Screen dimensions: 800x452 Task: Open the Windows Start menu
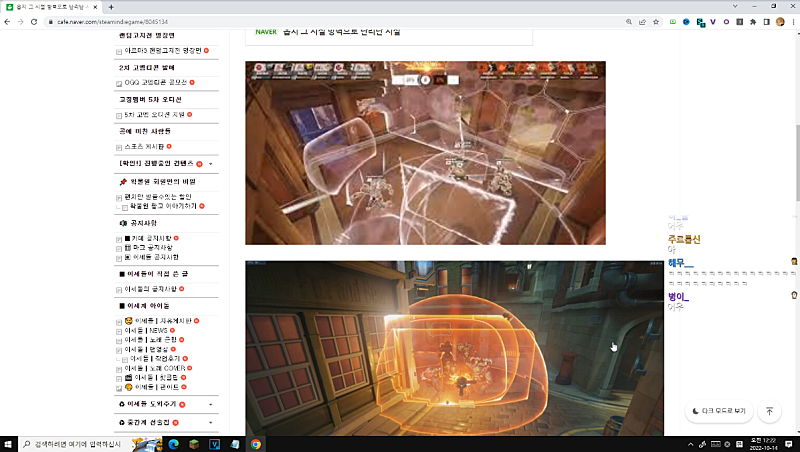point(8,444)
